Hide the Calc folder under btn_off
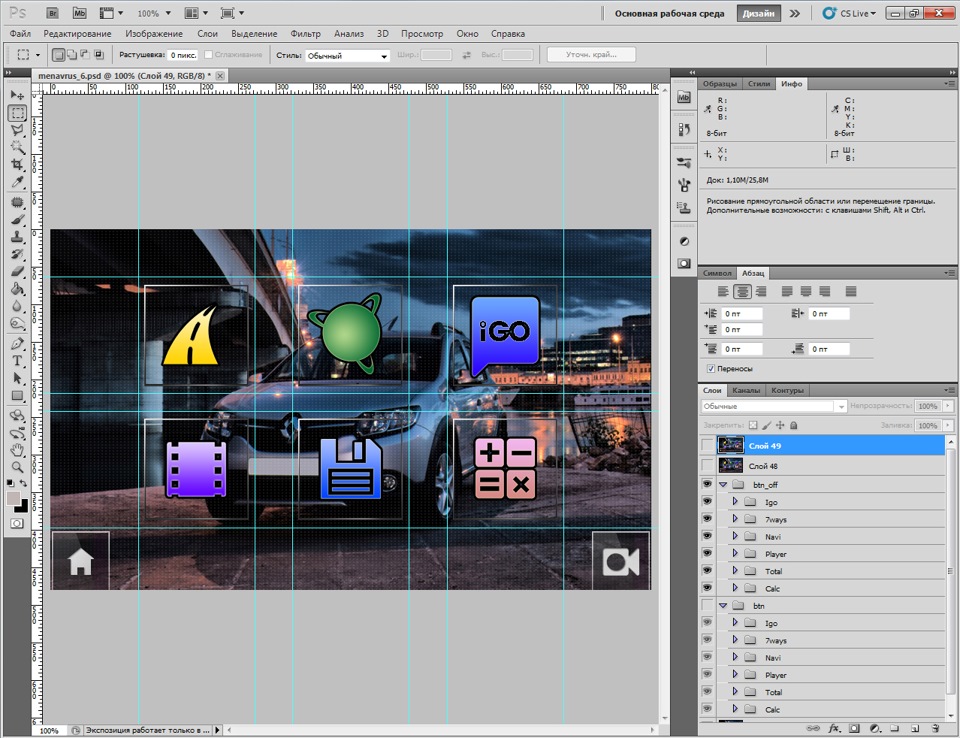This screenshot has height=738, width=960. [707, 588]
